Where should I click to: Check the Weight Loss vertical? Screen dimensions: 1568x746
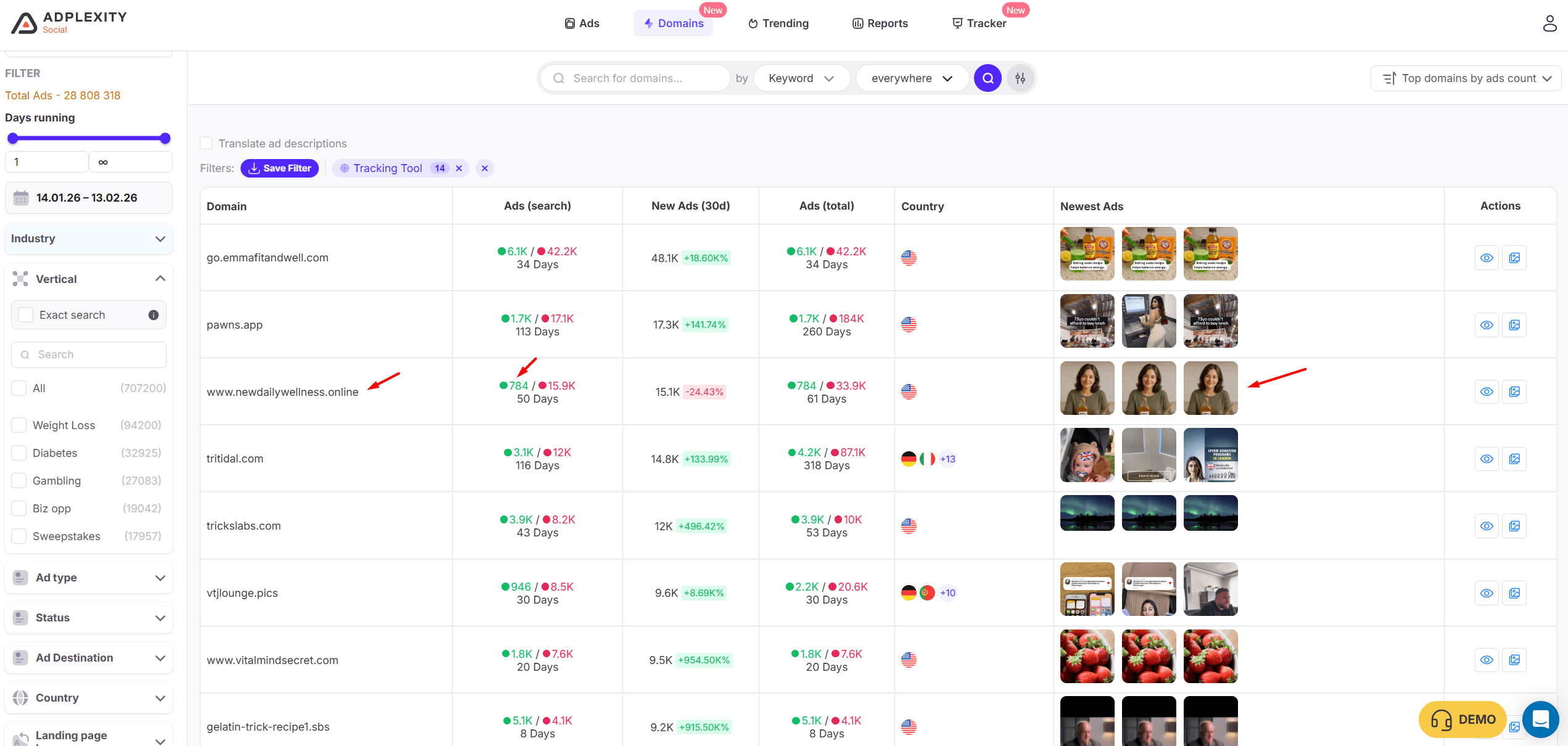click(19, 425)
